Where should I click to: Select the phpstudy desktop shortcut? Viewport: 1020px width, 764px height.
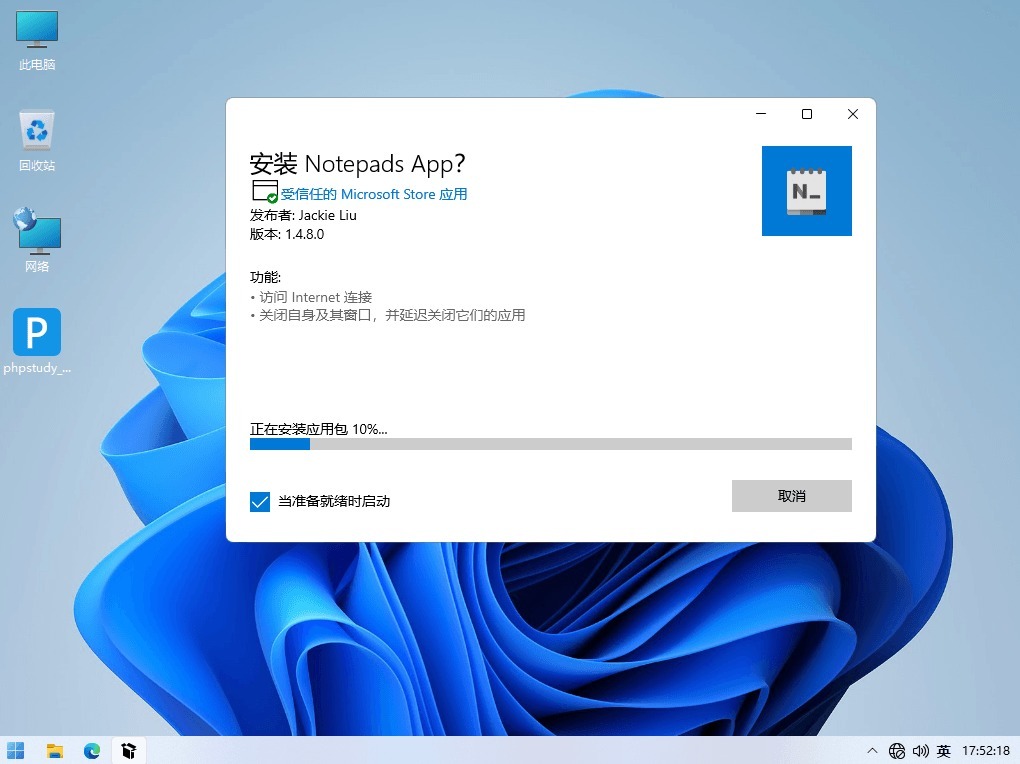(37, 341)
